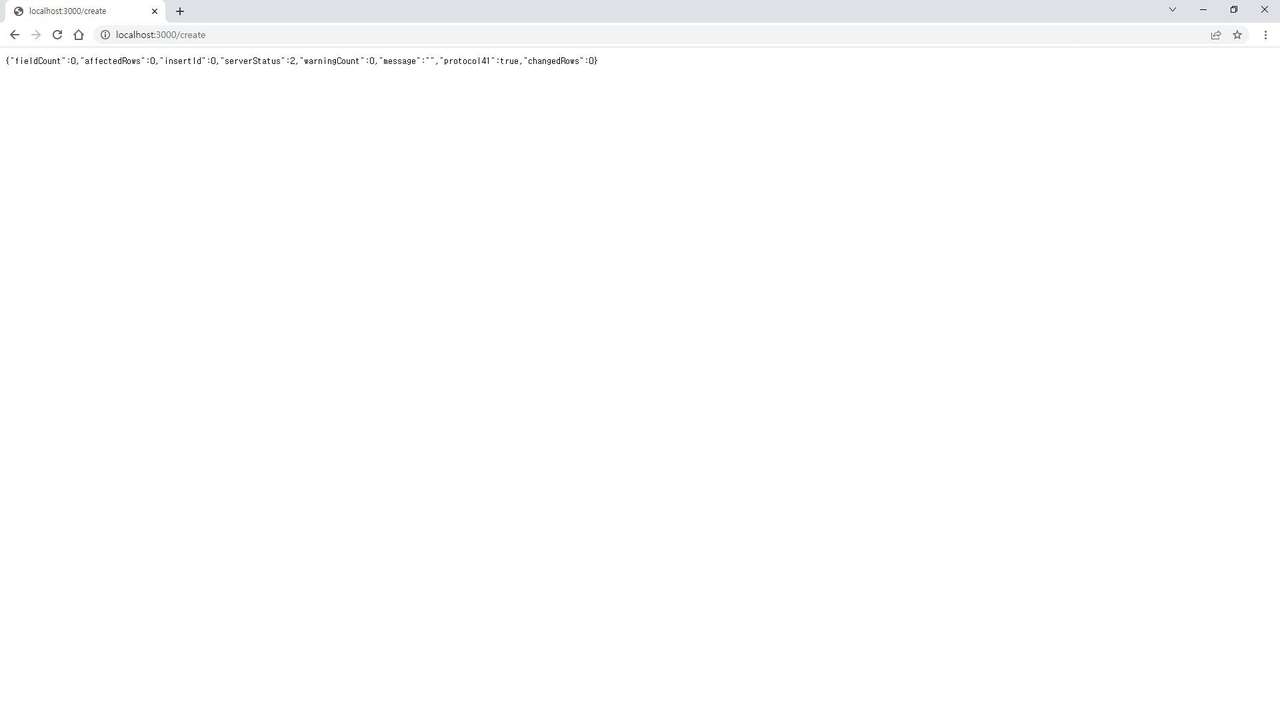Open a new browser tab
Image resolution: width=1280 pixels, height=720 pixels.
tap(179, 11)
